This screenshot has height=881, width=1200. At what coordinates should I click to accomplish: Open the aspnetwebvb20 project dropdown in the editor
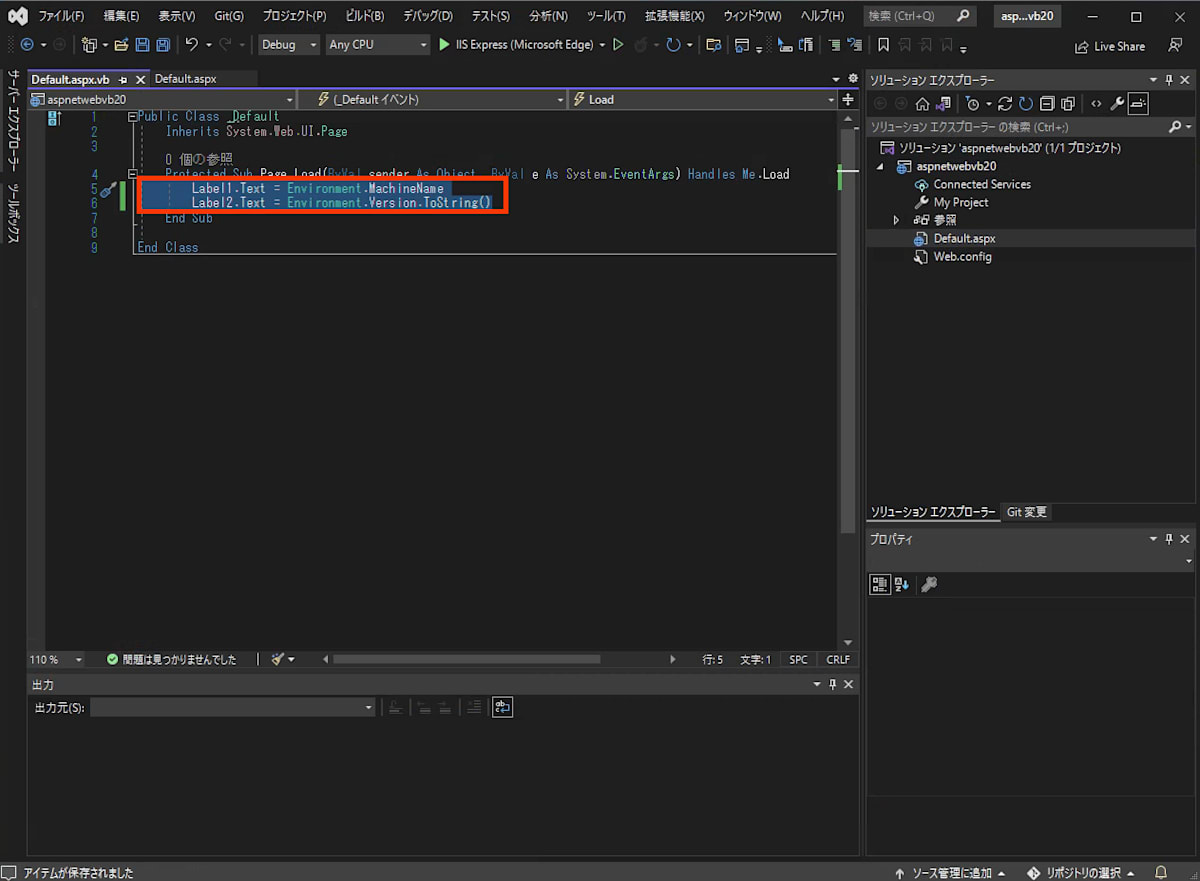pyautogui.click(x=162, y=99)
